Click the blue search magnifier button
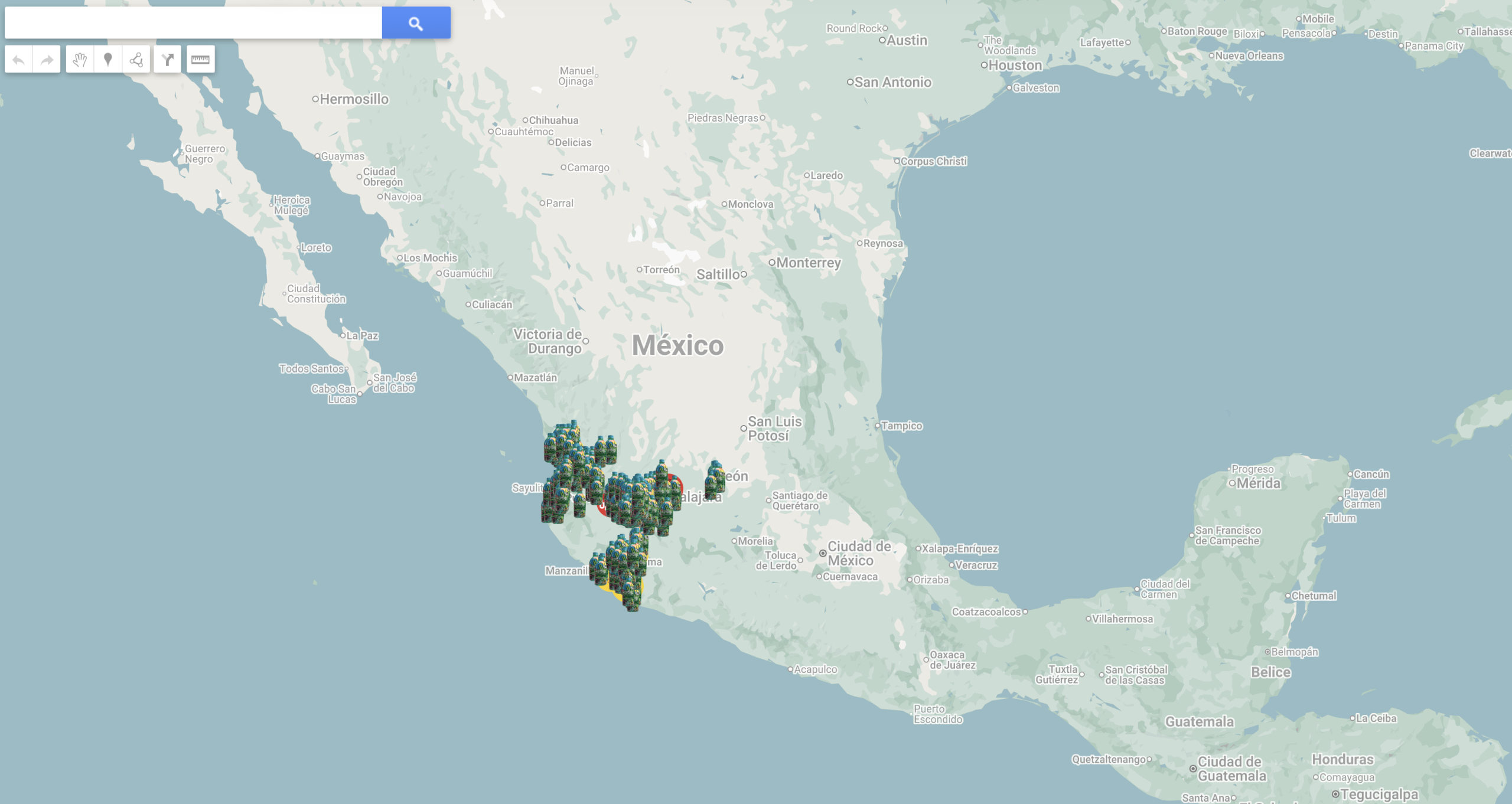This screenshot has width=1512, height=804. pos(416,23)
